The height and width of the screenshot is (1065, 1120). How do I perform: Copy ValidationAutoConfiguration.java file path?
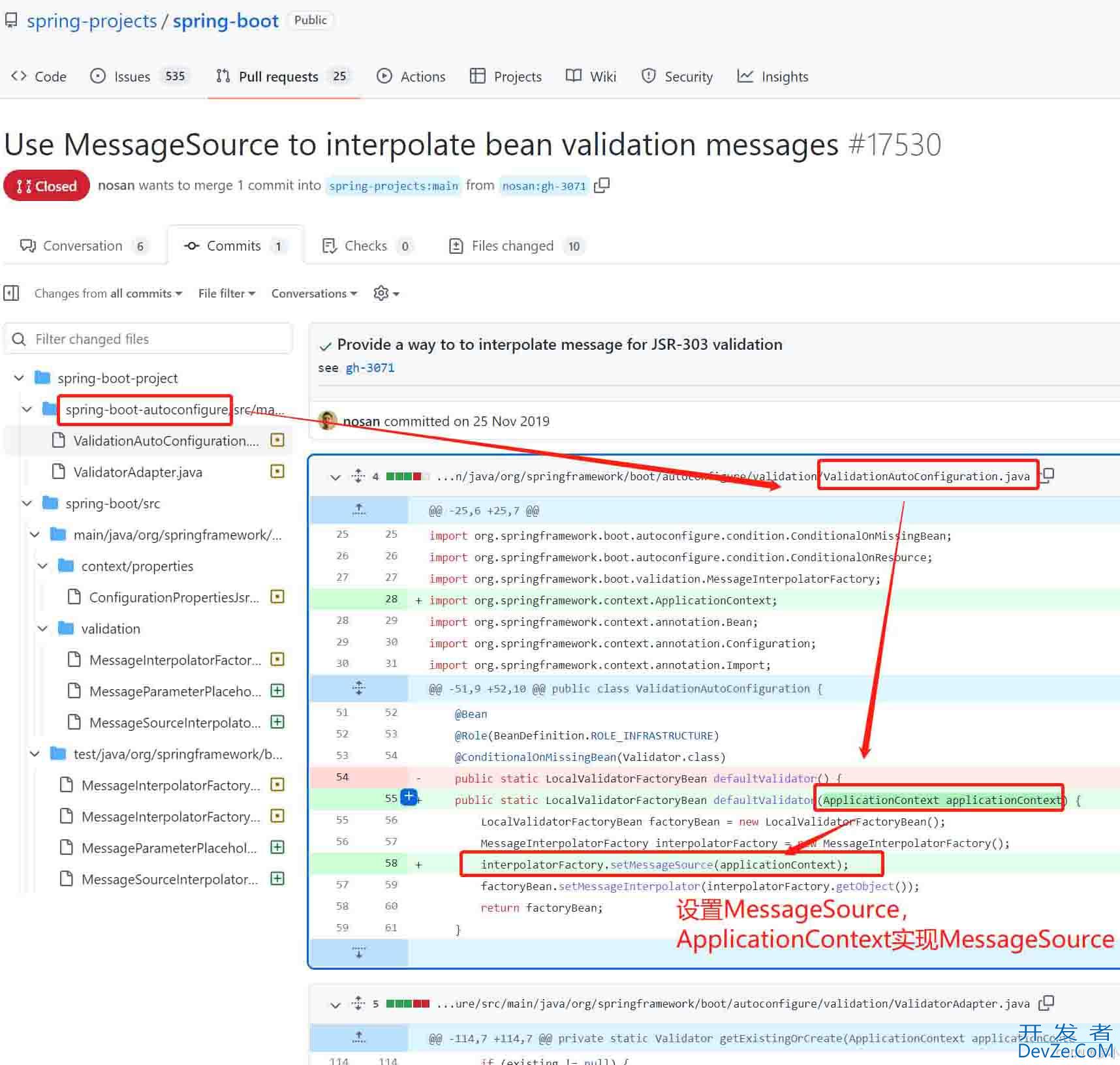1048,475
